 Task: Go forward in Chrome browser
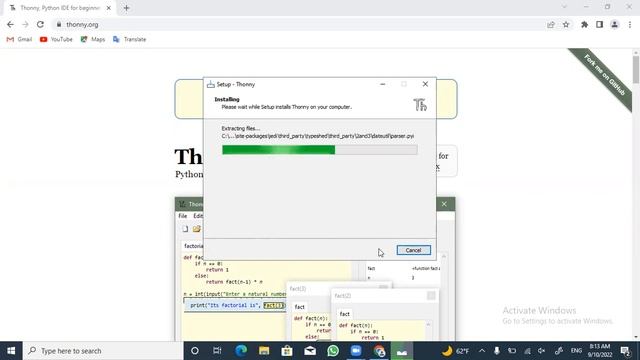(25, 24)
